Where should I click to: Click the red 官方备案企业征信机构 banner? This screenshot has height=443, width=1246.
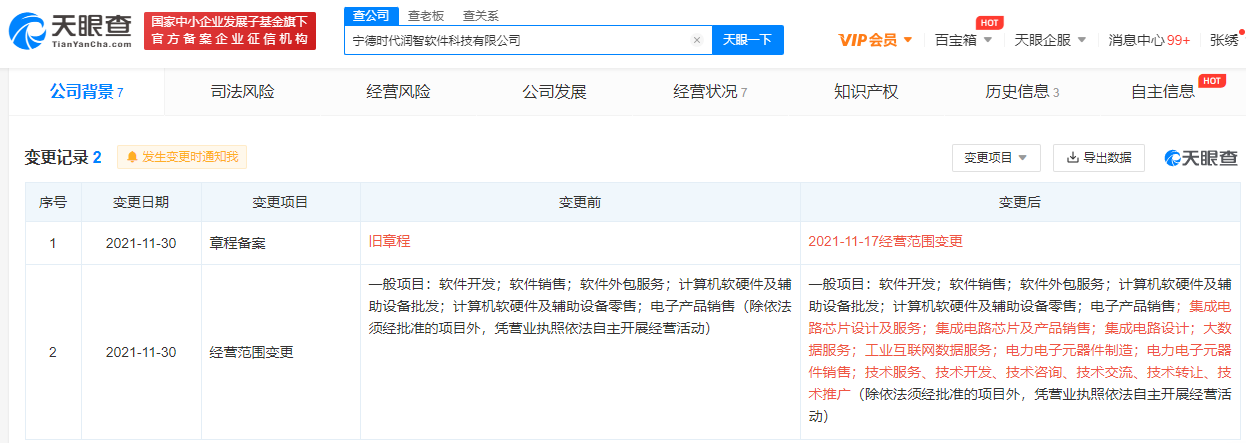click(229, 31)
